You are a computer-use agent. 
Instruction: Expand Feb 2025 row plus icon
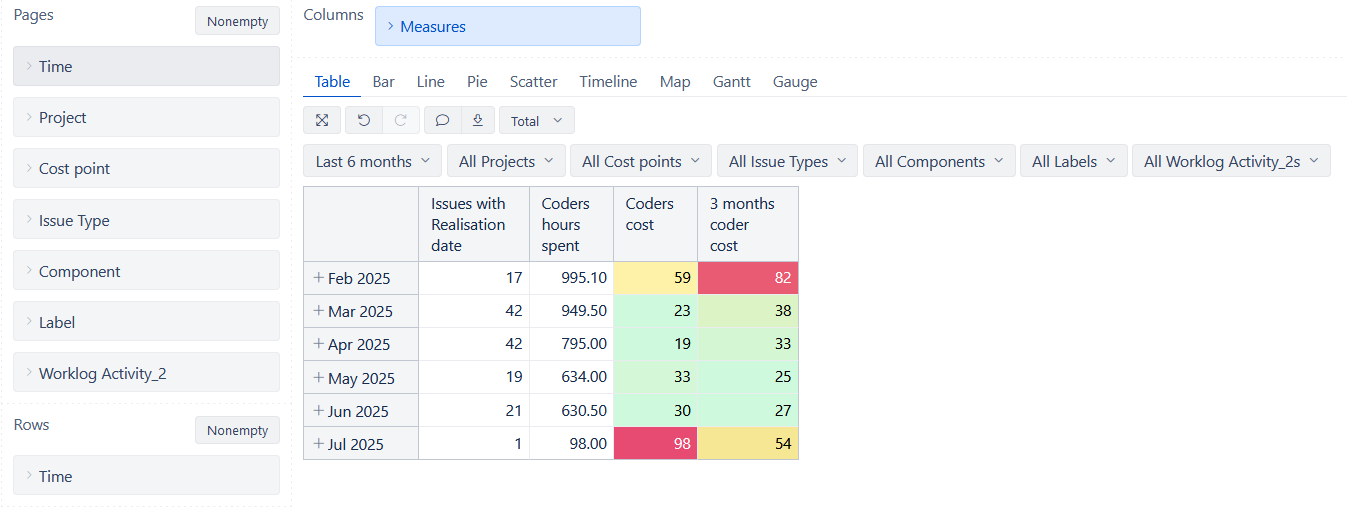pos(319,277)
